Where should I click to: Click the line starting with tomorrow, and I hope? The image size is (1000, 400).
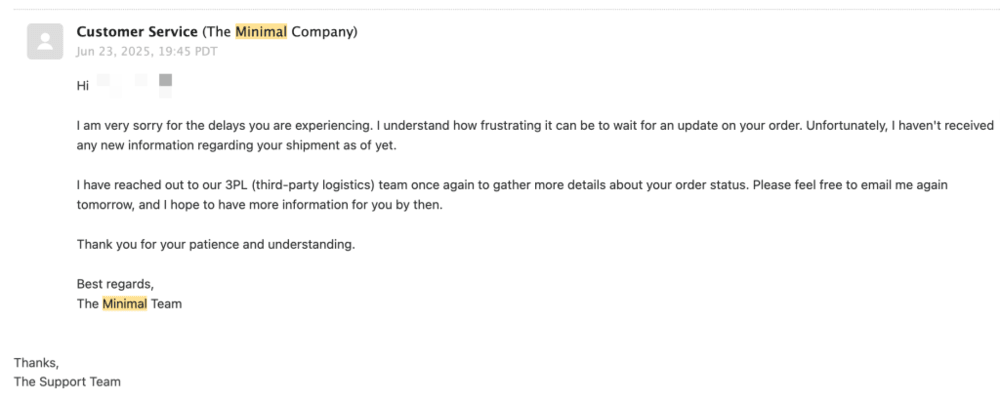pyautogui.click(x=259, y=205)
